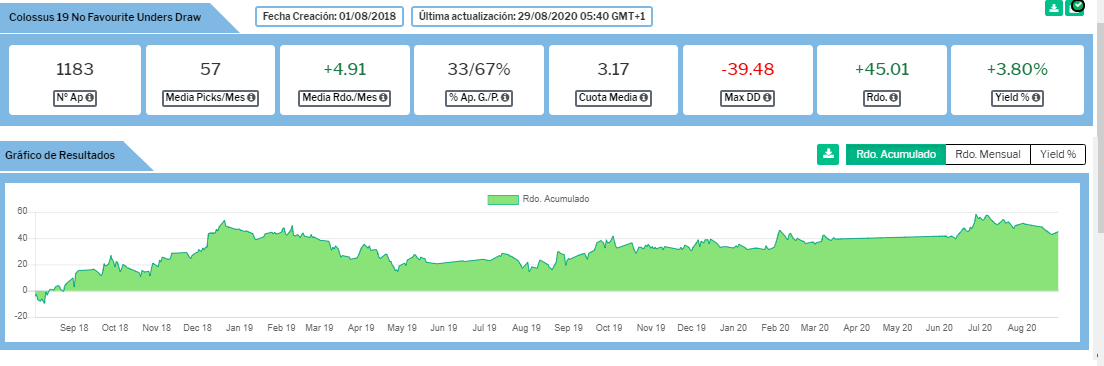Click the Colossus 19 No Favourite Unders Draw title

(105, 18)
